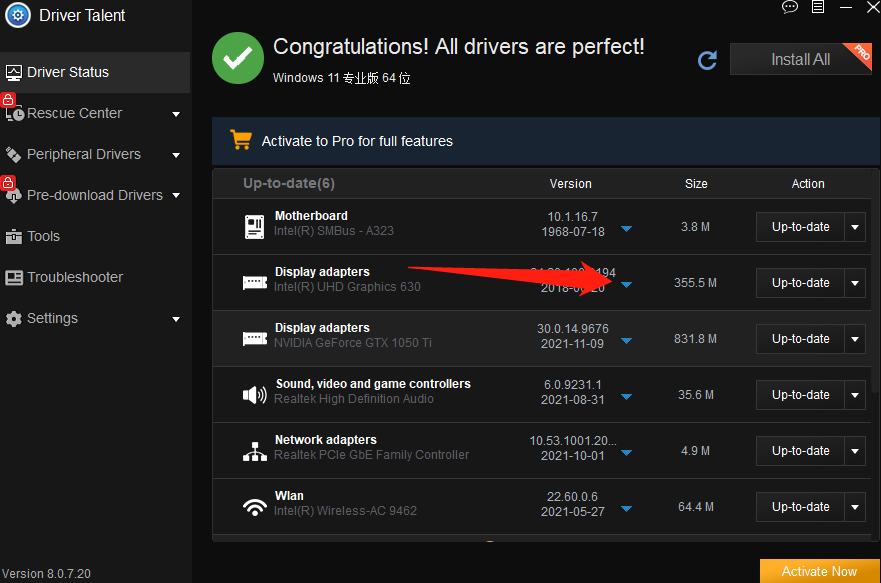881x583 pixels.
Task: Click the Size column header
Action: click(x=696, y=184)
